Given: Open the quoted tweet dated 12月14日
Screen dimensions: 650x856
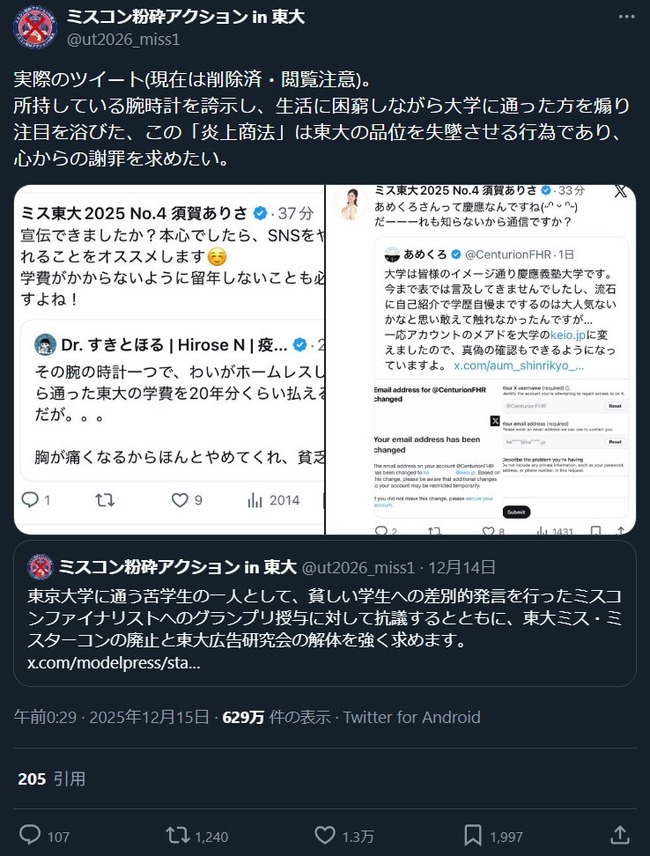Looking at the screenshot, I should click(325, 613).
